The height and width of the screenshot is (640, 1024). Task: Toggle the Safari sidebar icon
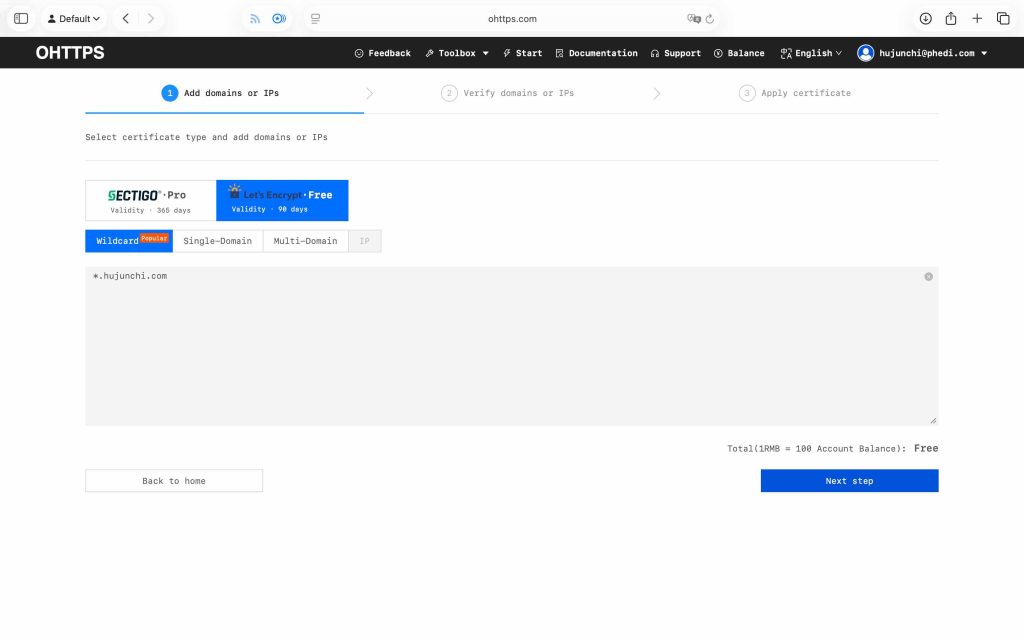(21, 18)
